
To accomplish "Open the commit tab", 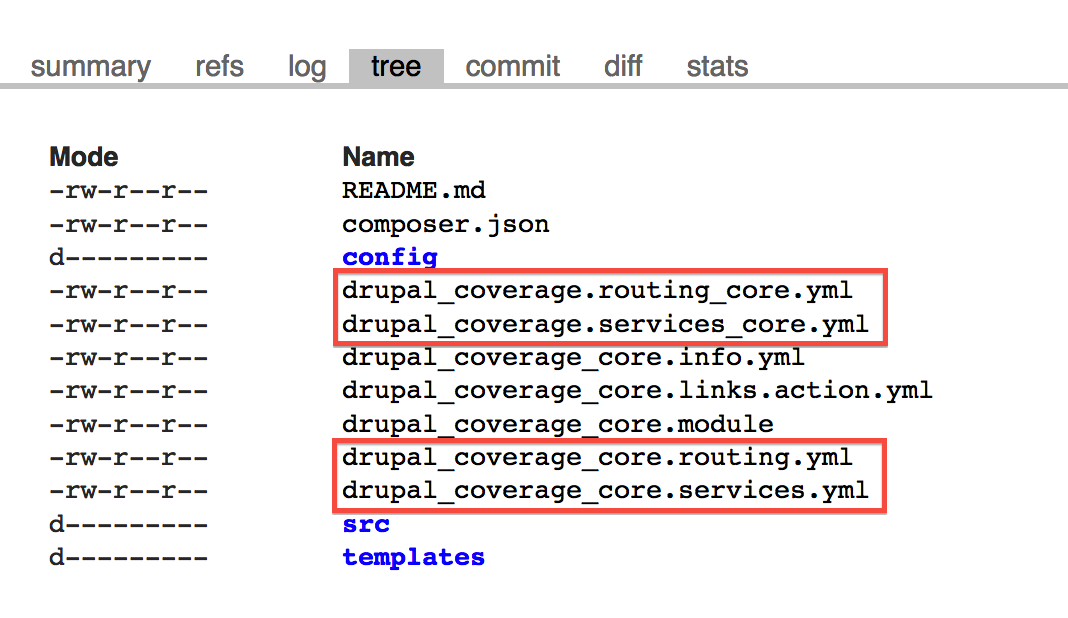I will click(513, 67).
